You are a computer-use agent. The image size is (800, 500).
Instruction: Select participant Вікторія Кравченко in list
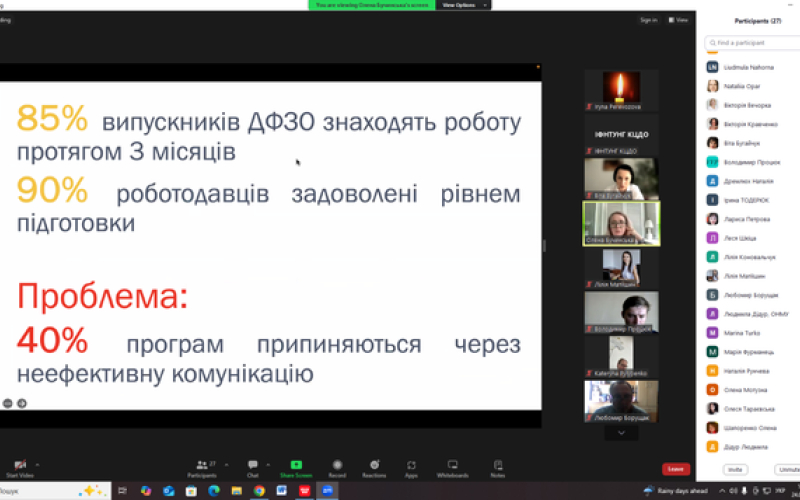[752, 124]
